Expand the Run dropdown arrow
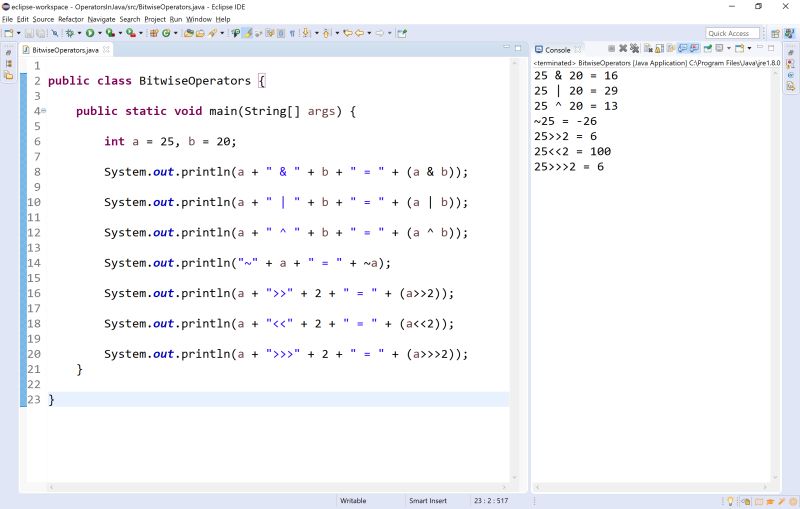 pos(99,33)
